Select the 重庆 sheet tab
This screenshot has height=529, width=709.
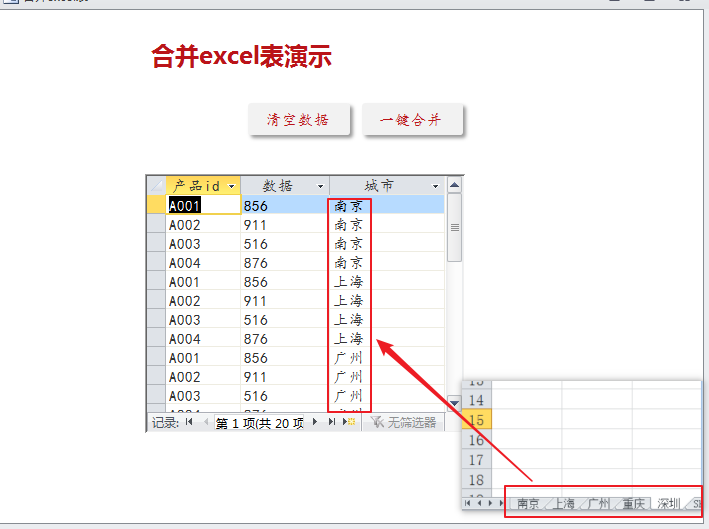tap(633, 503)
